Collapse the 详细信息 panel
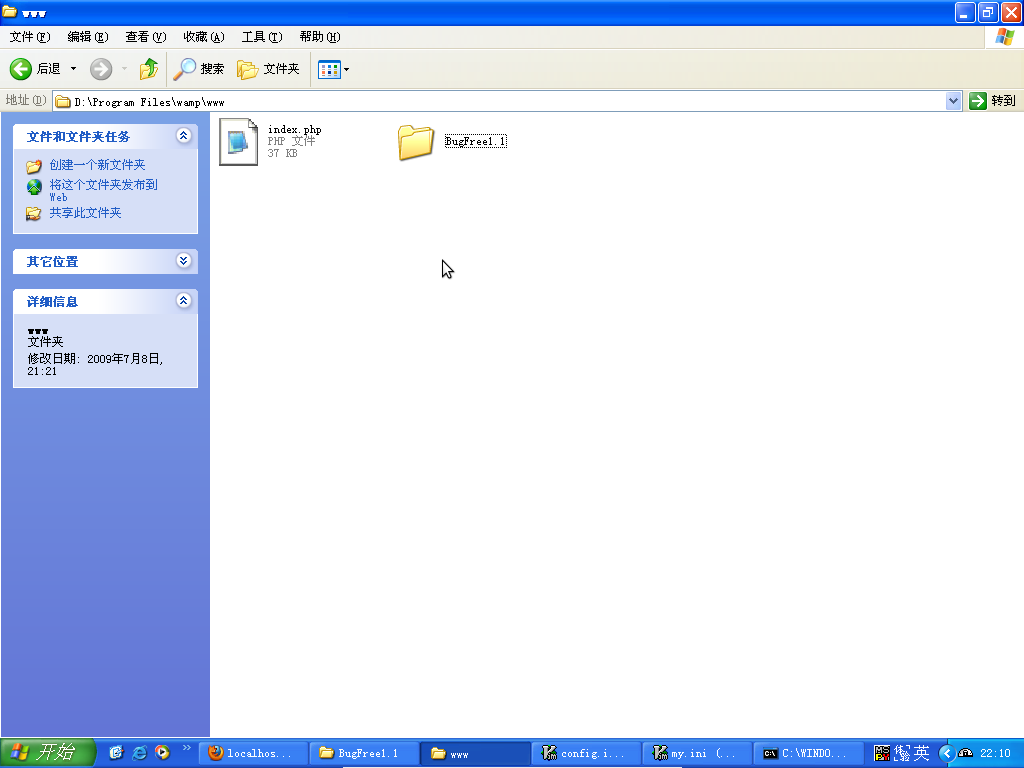Image resolution: width=1024 pixels, height=768 pixels. tap(184, 300)
